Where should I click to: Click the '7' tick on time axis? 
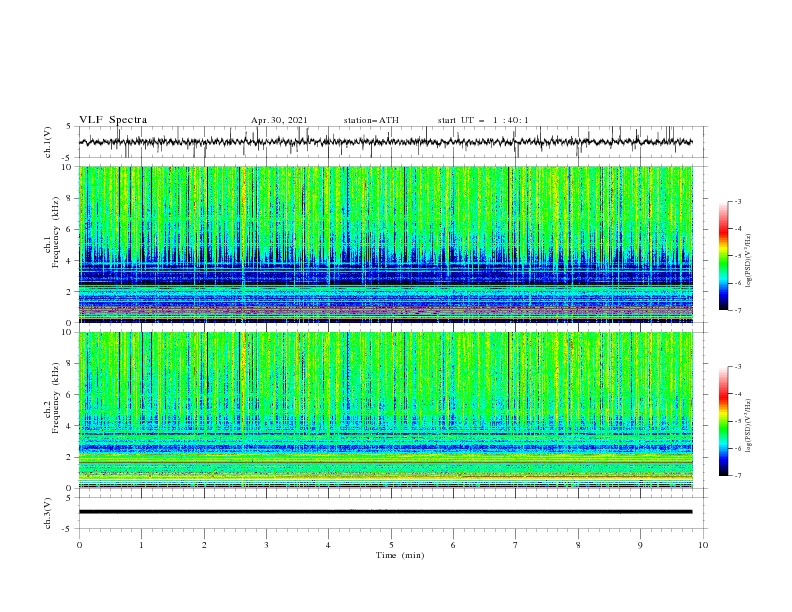(516, 545)
